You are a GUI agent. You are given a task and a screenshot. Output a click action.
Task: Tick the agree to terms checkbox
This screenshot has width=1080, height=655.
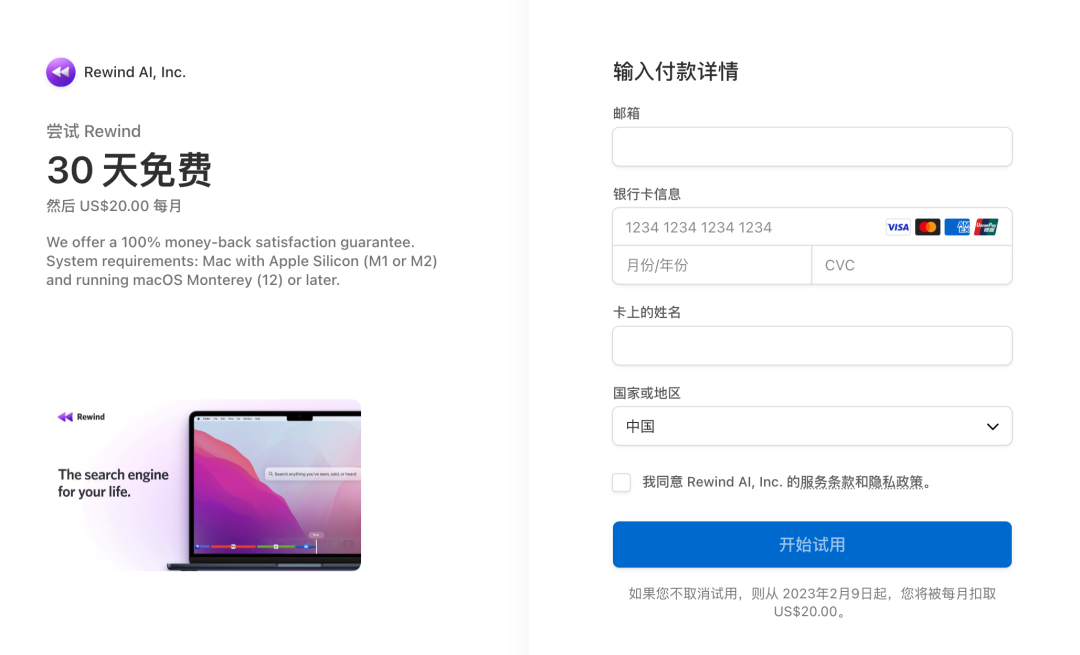point(621,482)
